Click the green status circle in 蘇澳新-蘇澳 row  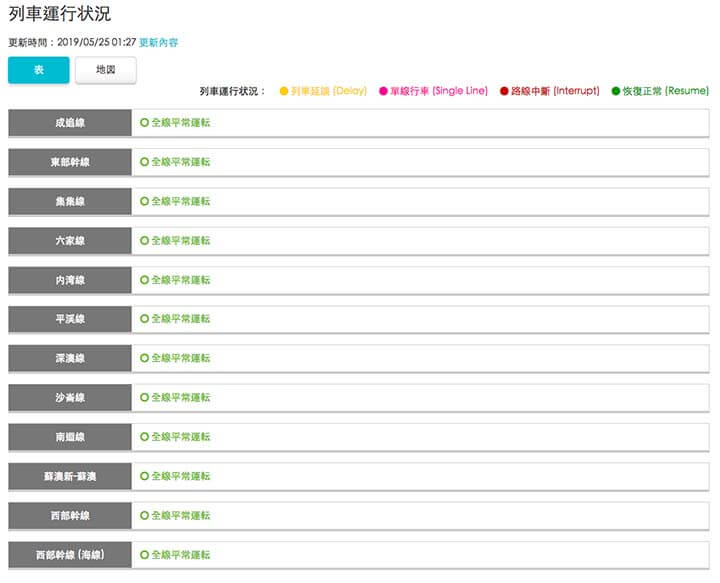pyautogui.click(x=144, y=476)
